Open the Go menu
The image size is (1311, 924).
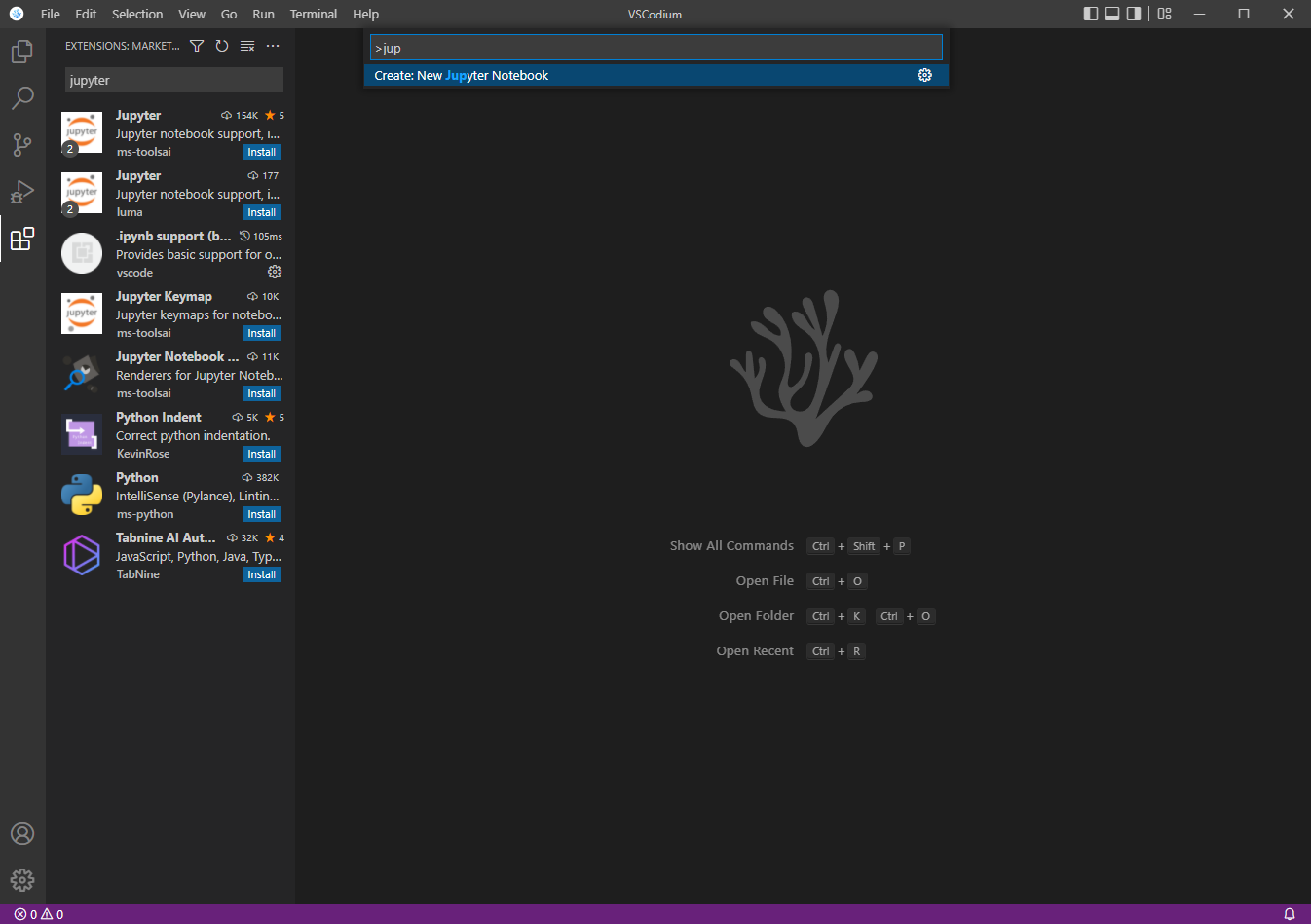click(229, 14)
